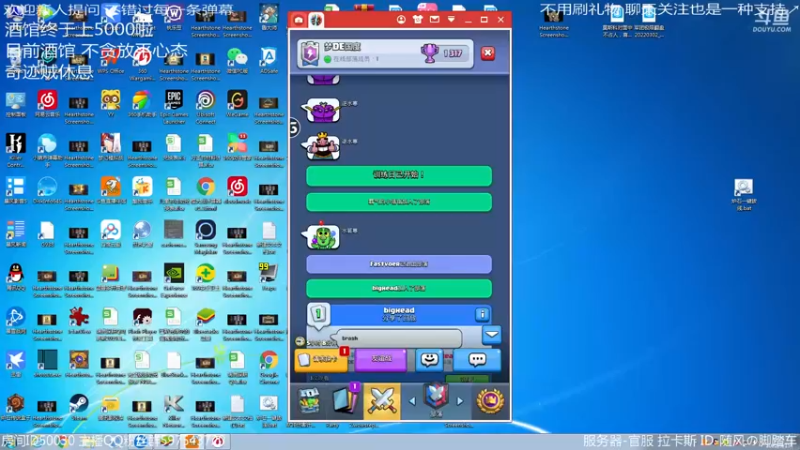
Task: Open the cards collection tab
Action: tap(346, 401)
